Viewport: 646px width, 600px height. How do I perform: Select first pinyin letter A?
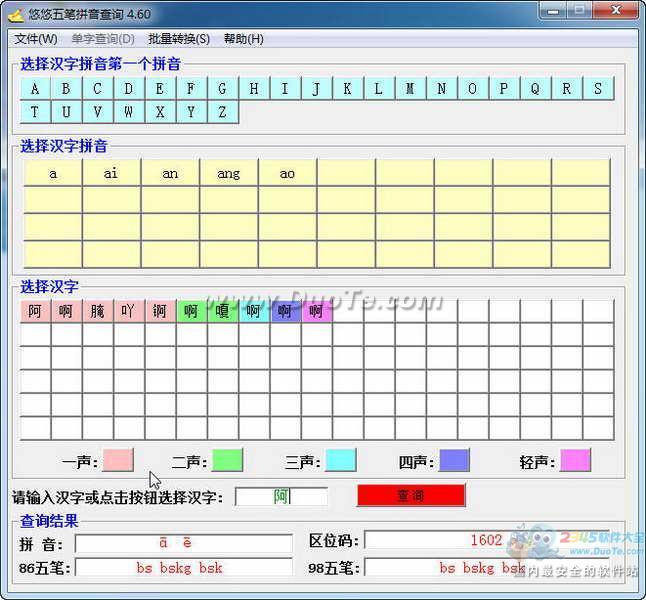coord(35,88)
